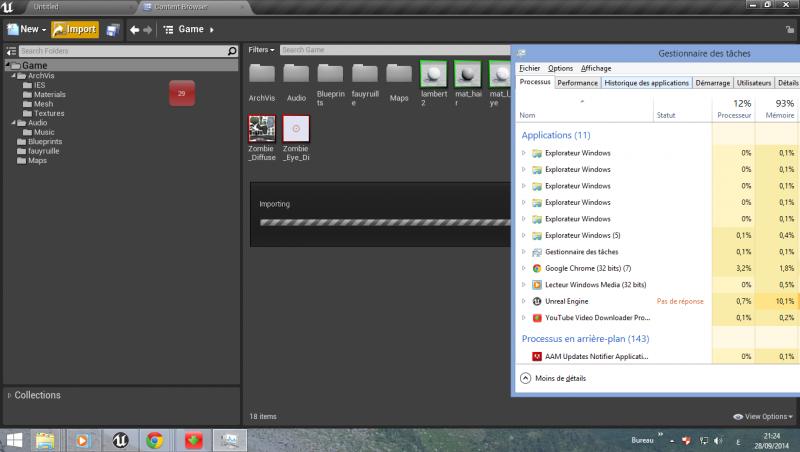Select the Google Chrome process icon
Screen dimensions: 800x452
pyautogui.click(x=537, y=268)
